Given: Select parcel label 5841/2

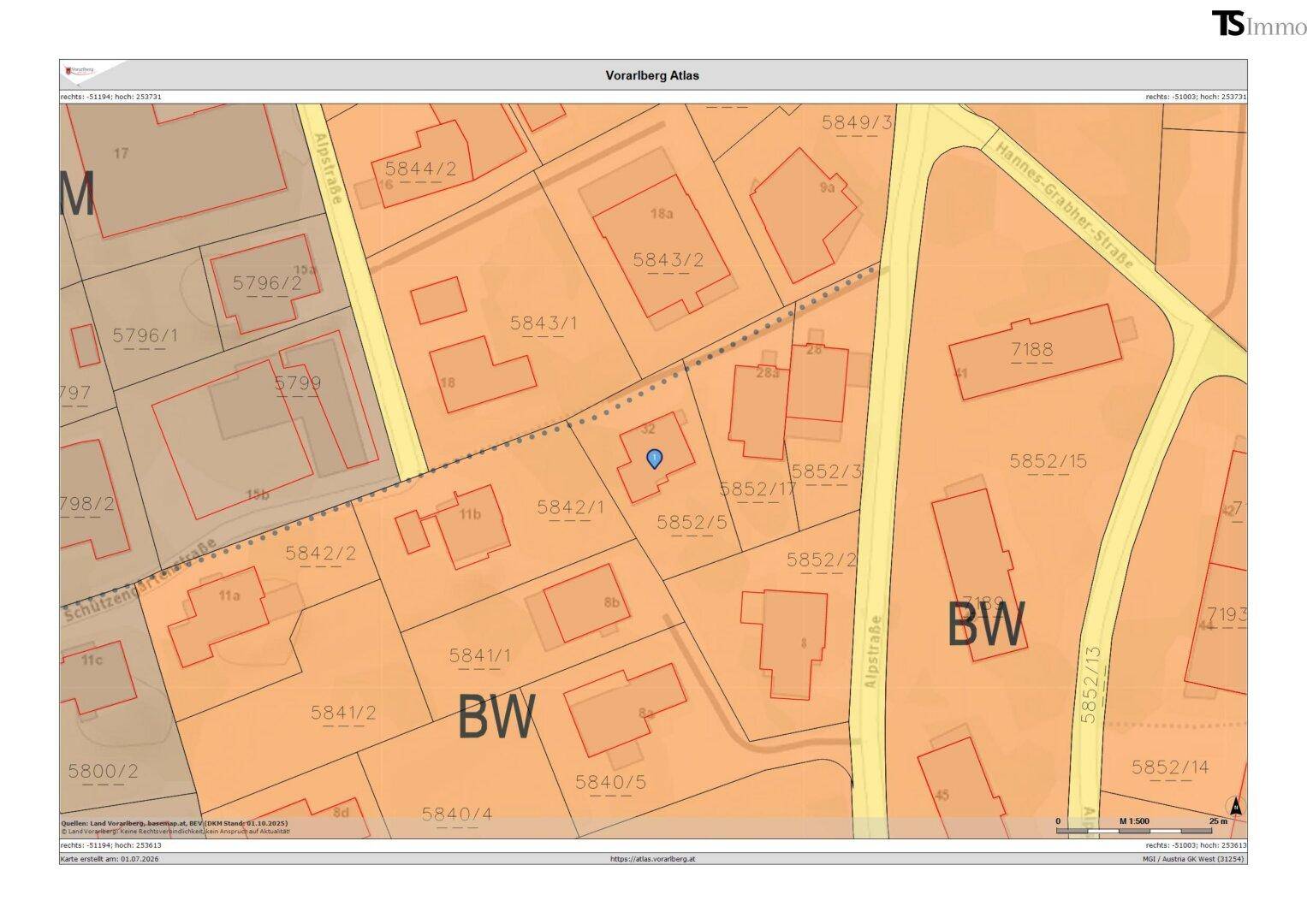Looking at the screenshot, I should 343,713.
